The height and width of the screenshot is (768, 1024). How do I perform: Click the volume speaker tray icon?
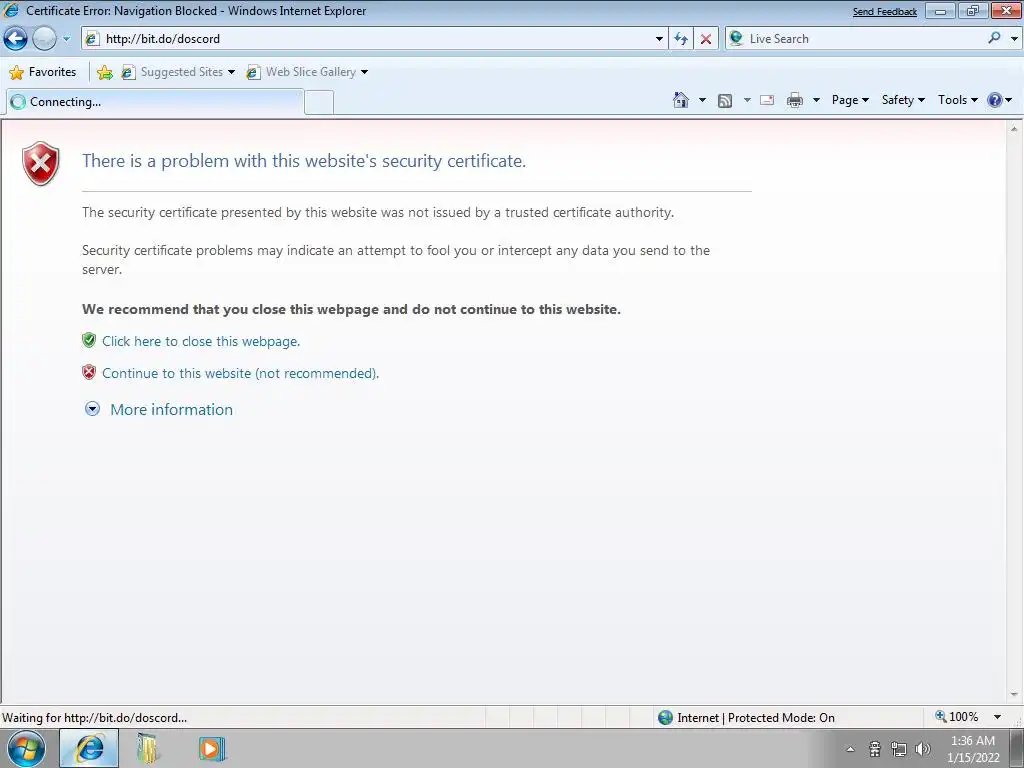tap(923, 749)
